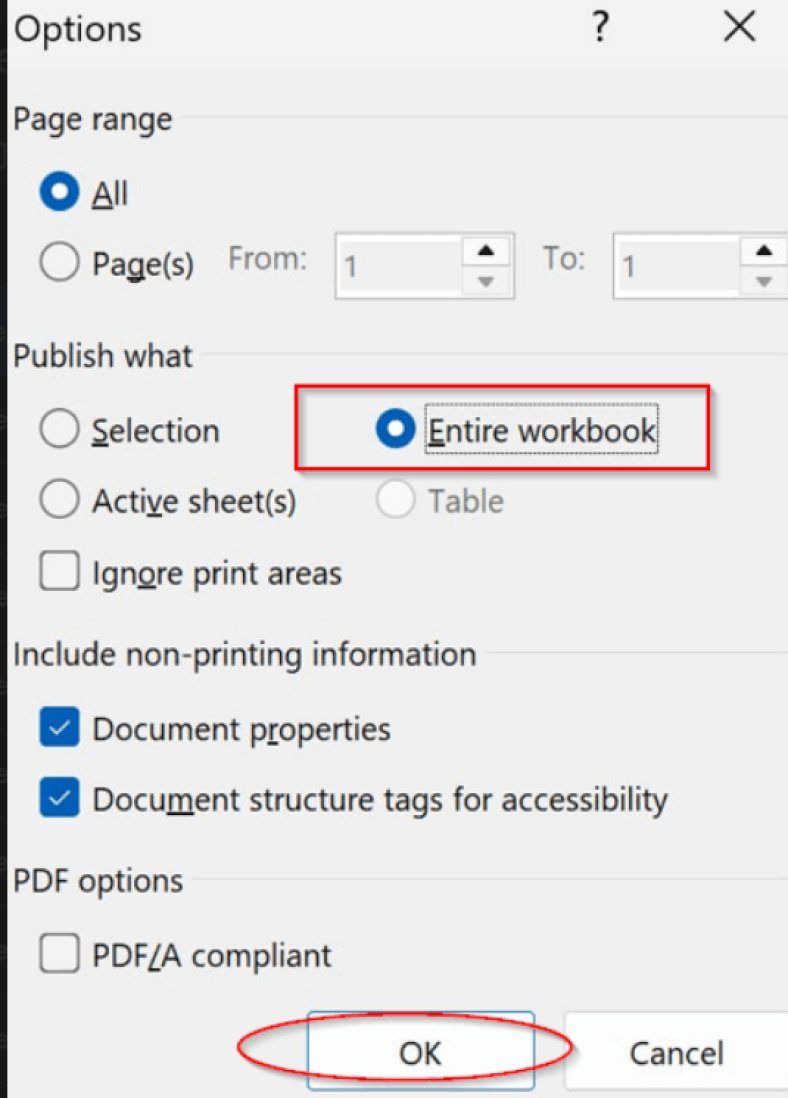Choose Active sheet(s) to publish
Screen dimensions: 788x1098
58,500
